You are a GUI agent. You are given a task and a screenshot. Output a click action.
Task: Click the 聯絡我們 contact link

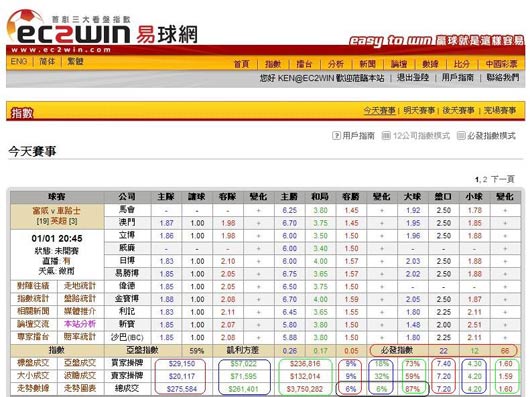point(503,78)
